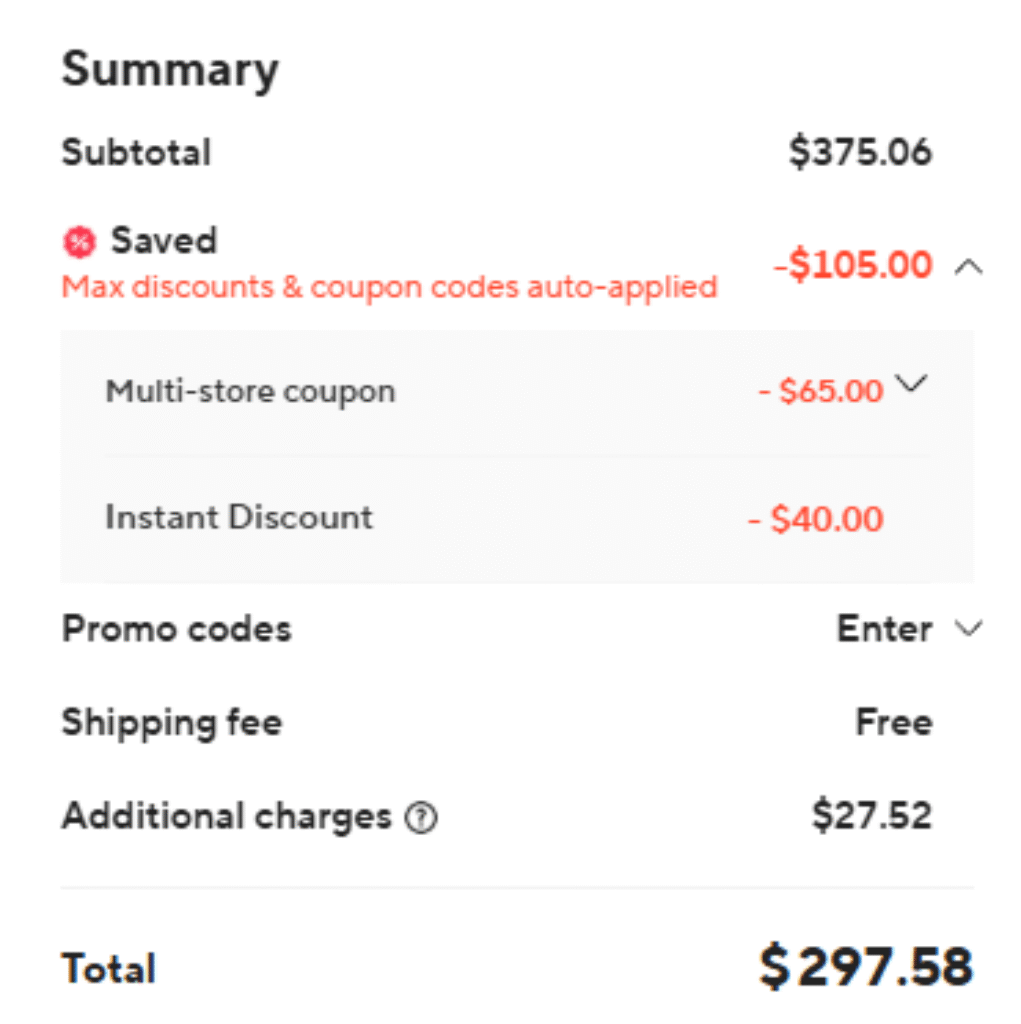Click the -$65.00 coupon amount

820,390
